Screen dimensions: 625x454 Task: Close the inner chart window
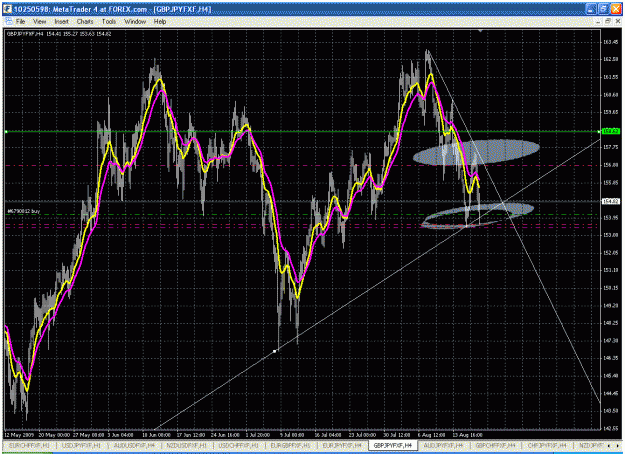coord(617,22)
